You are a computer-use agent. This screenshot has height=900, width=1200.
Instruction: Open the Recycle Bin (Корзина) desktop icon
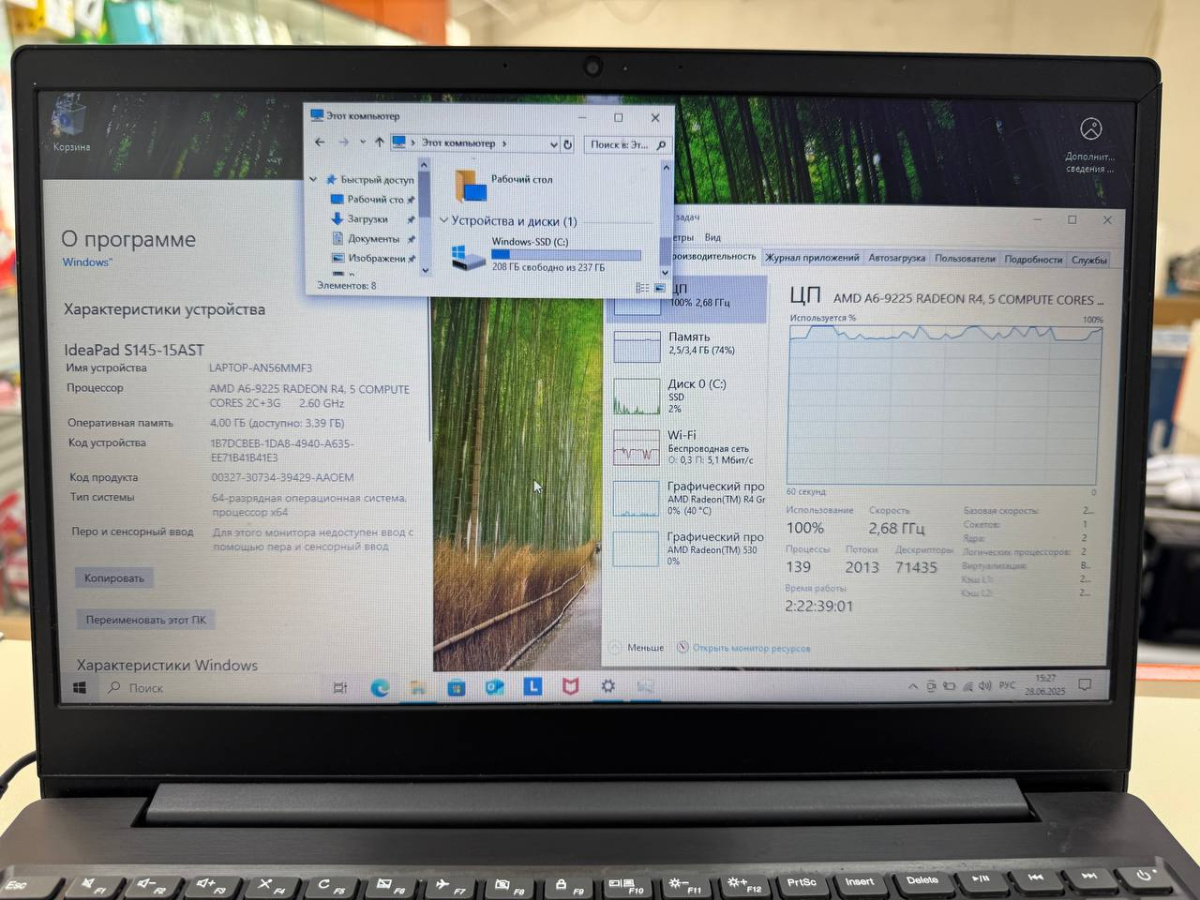coord(71,126)
